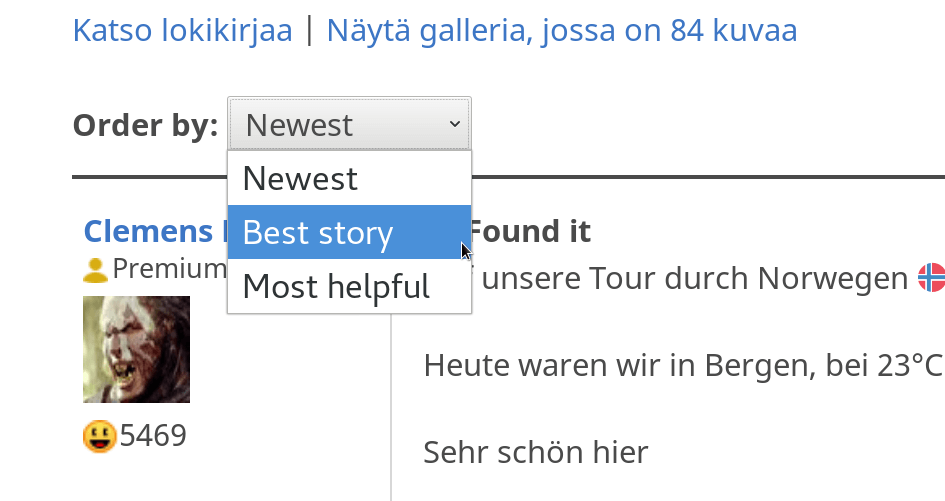The width and height of the screenshot is (945, 501).
Task: Open the gallery link with 84 kuvaa
Action: pyautogui.click(x=562, y=31)
